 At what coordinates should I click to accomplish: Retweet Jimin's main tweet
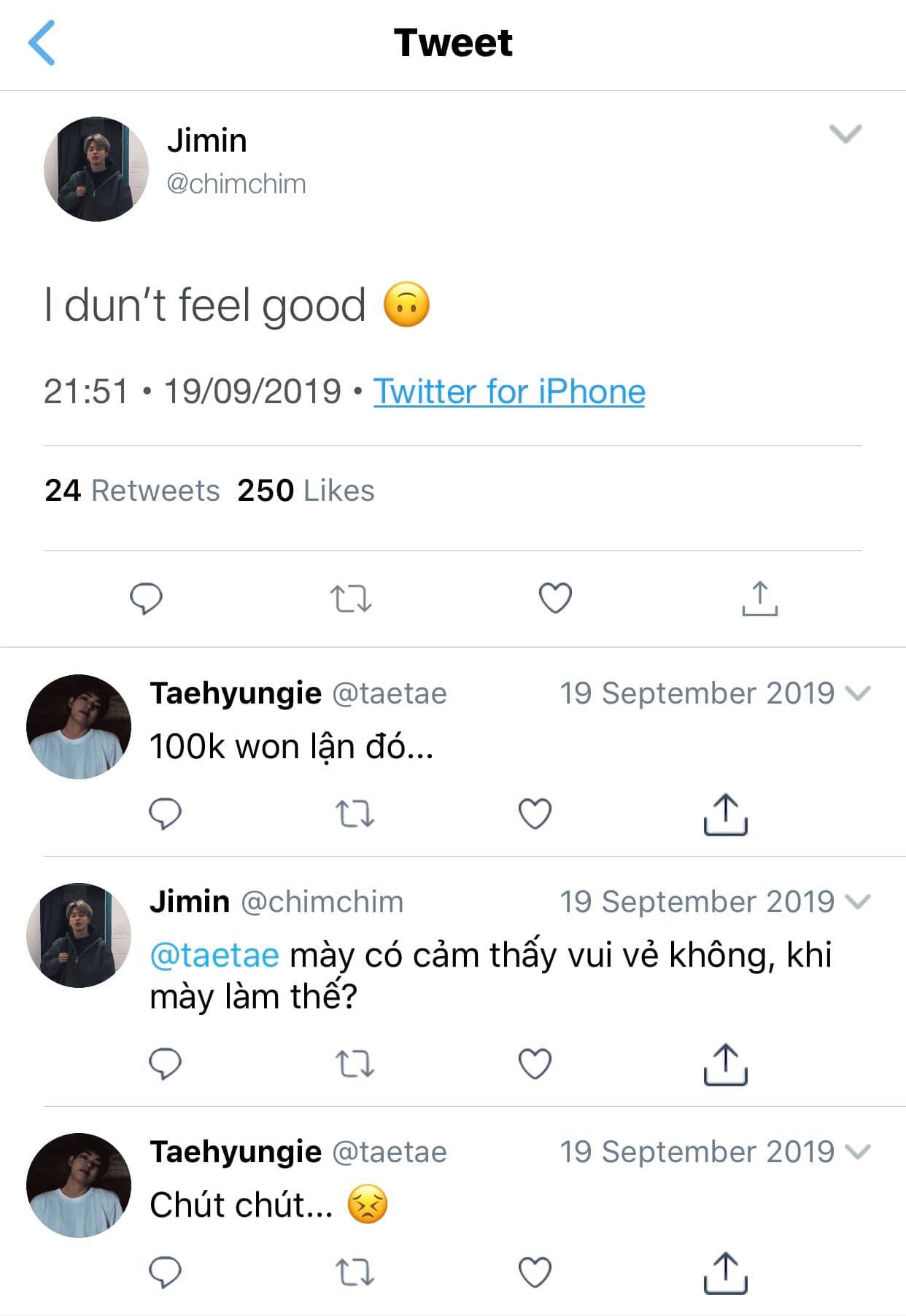click(351, 599)
